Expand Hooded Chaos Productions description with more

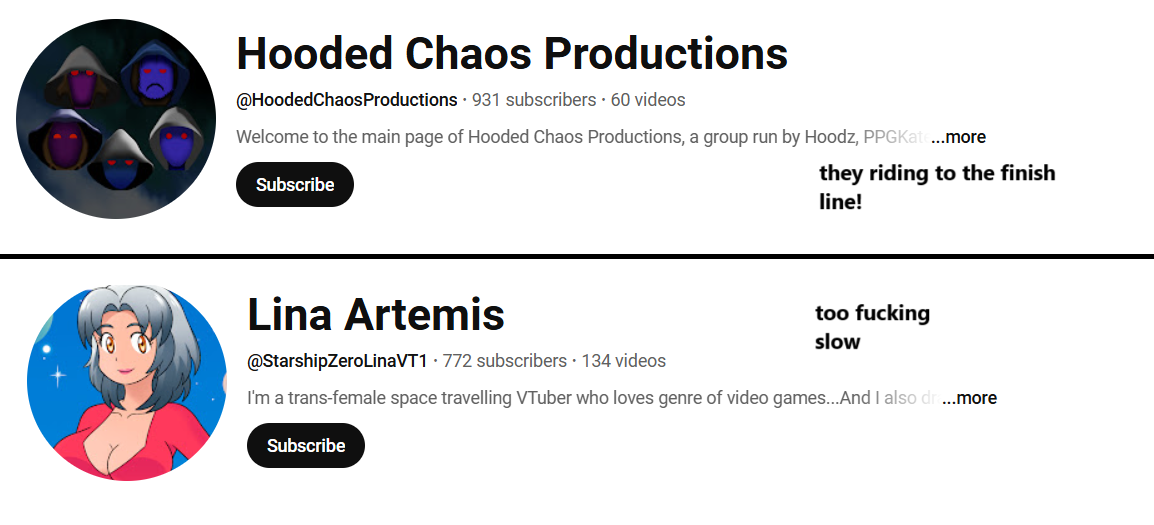click(958, 137)
